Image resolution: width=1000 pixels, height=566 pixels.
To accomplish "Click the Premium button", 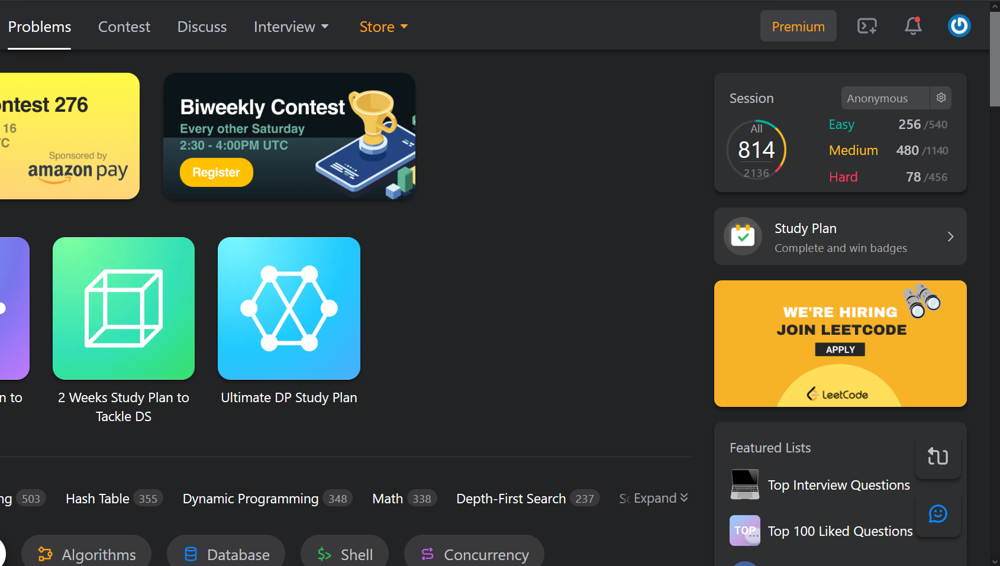I will pos(798,26).
